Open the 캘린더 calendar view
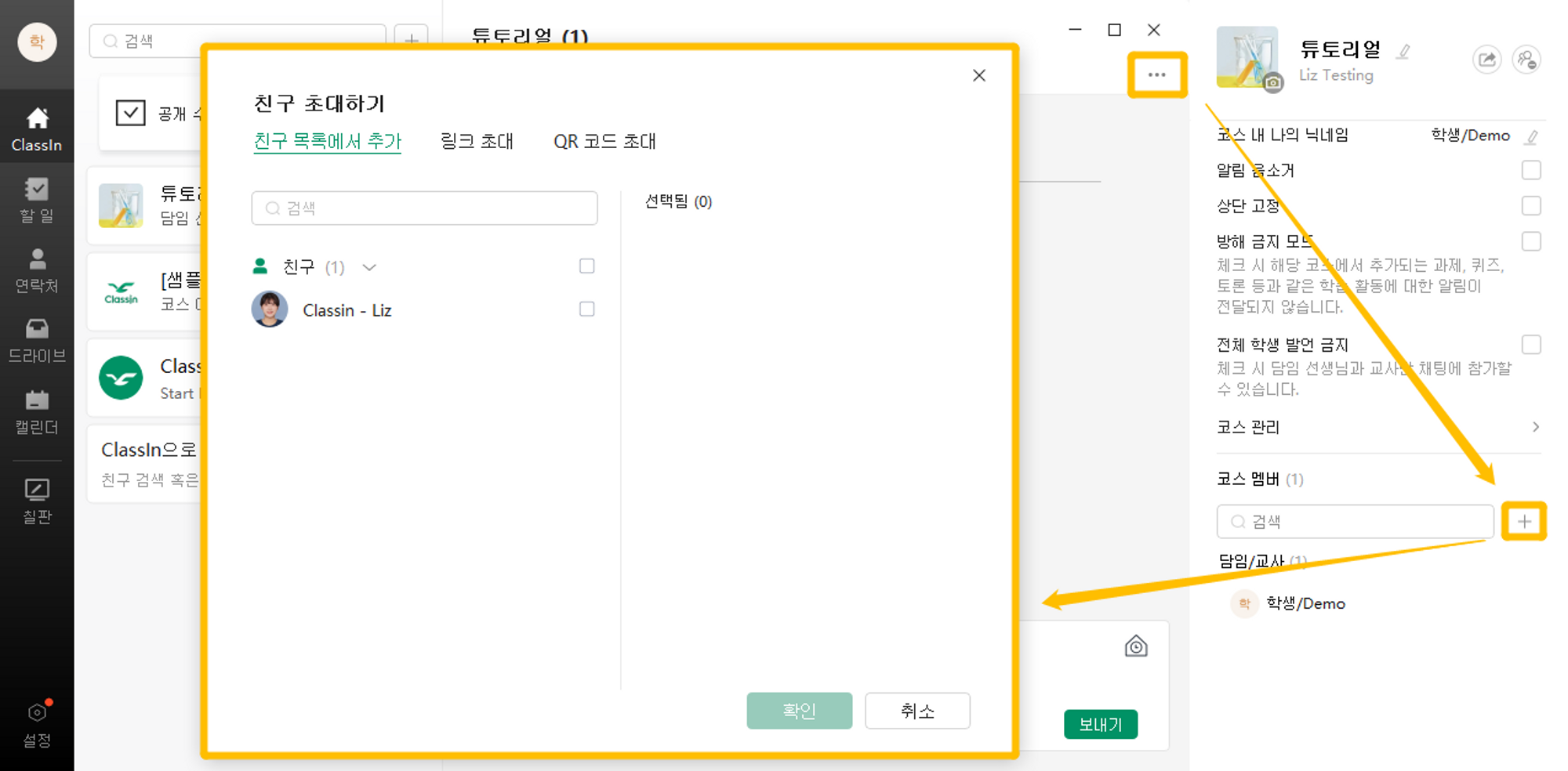Viewport: 1568px width, 771px height. coord(37,413)
